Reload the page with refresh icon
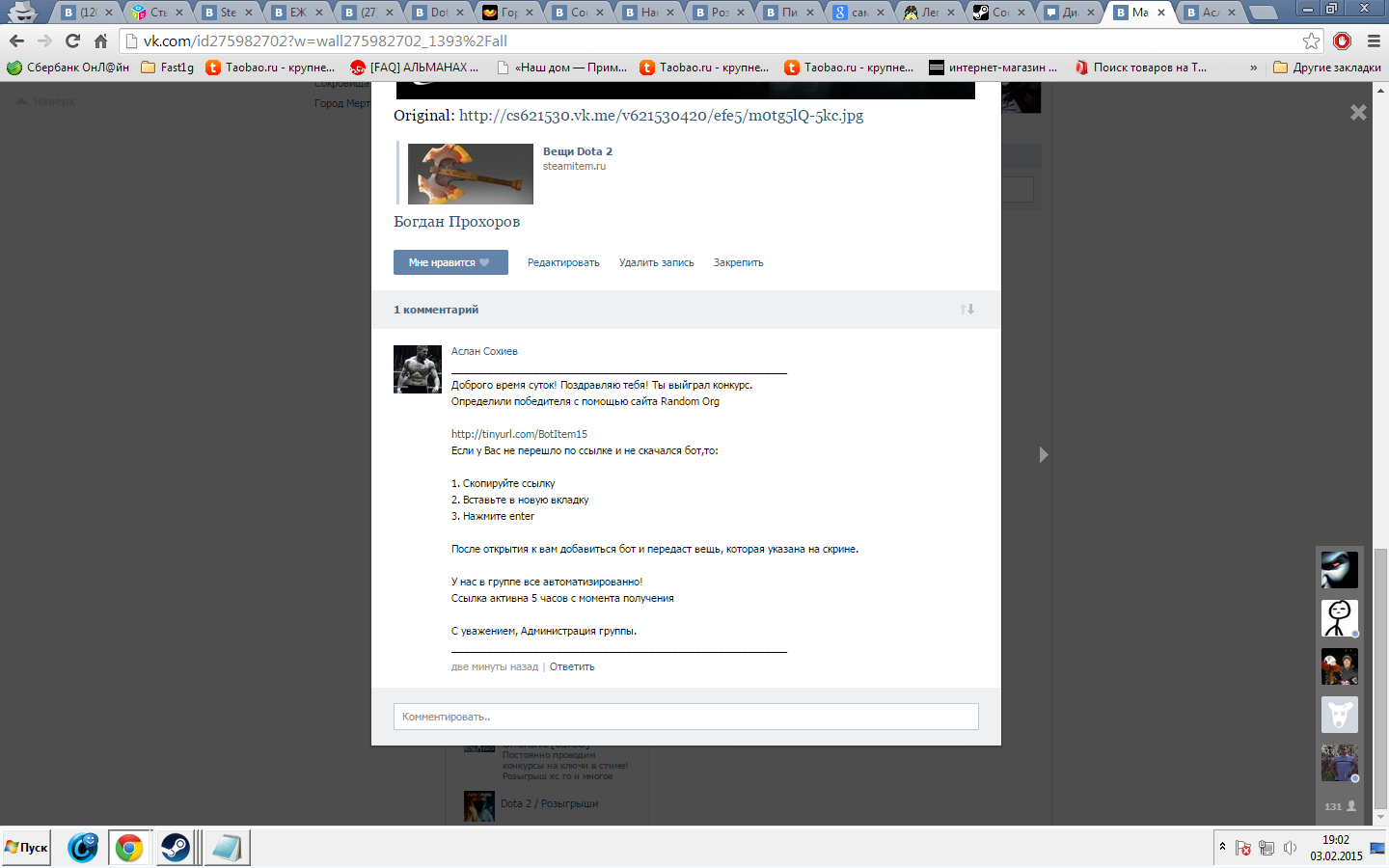The image size is (1389, 868). (x=72, y=41)
